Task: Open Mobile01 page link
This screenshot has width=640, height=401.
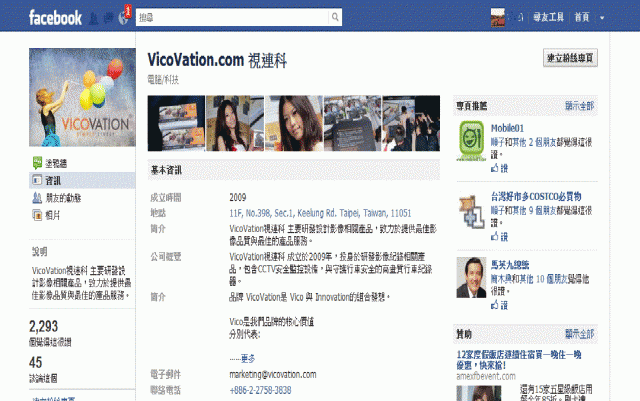Action: pyautogui.click(x=507, y=128)
